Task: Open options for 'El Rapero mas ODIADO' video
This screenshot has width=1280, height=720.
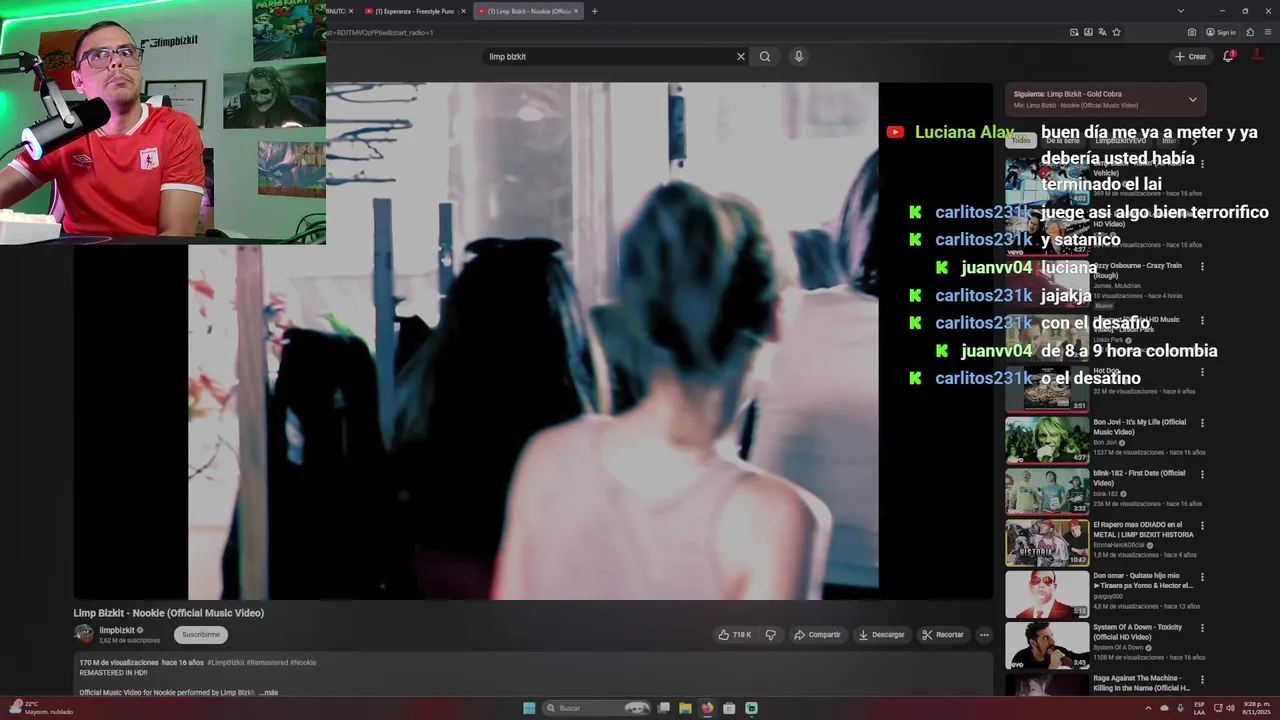Action: (x=1202, y=525)
